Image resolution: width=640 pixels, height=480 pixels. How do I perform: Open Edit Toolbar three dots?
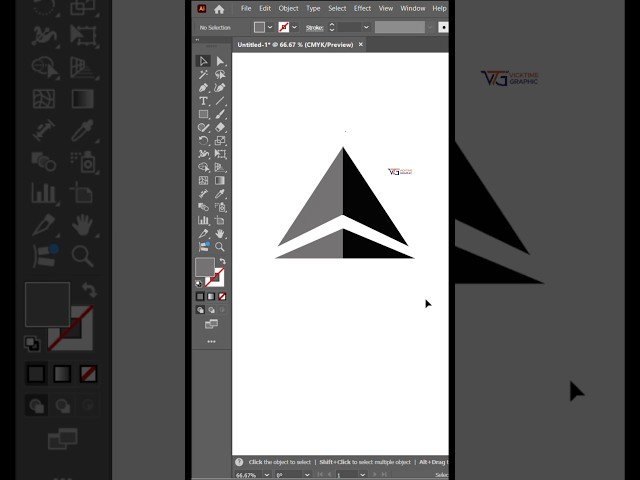coord(211,341)
